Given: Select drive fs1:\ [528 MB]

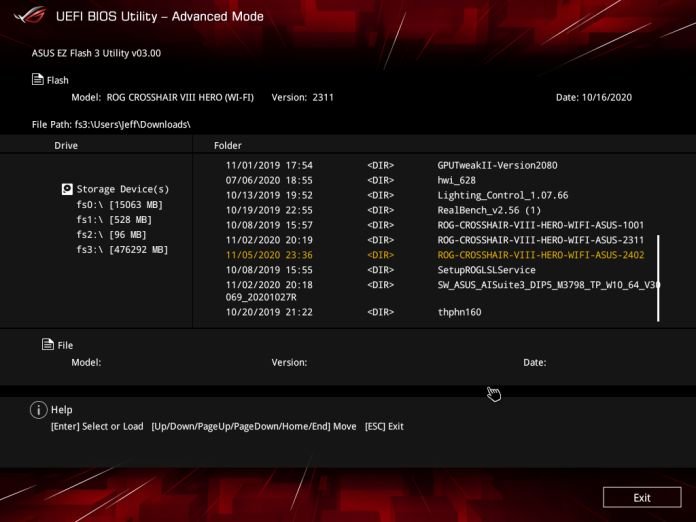Looking at the screenshot, I should (x=114, y=220).
